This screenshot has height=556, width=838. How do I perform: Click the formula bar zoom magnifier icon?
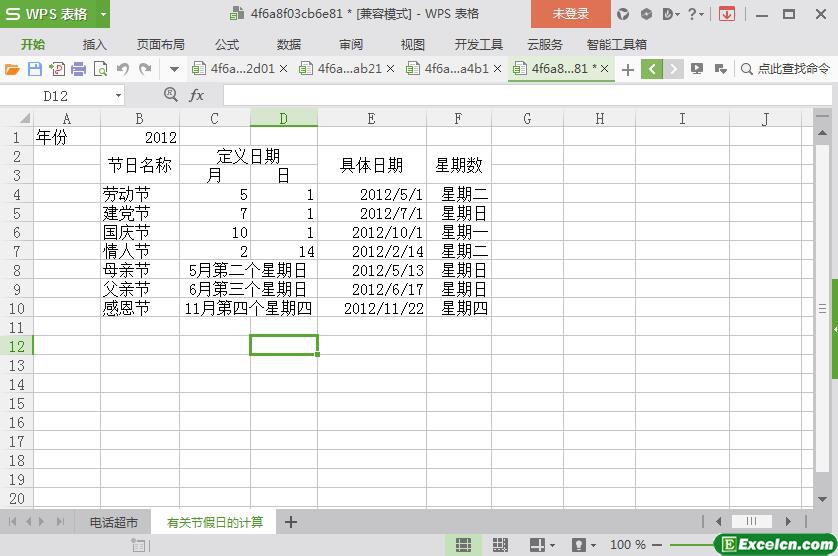click(170, 95)
